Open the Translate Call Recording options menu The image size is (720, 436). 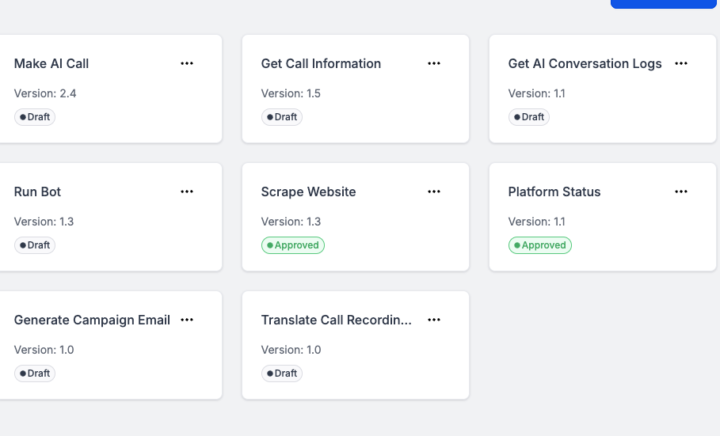click(x=434, y=320)
